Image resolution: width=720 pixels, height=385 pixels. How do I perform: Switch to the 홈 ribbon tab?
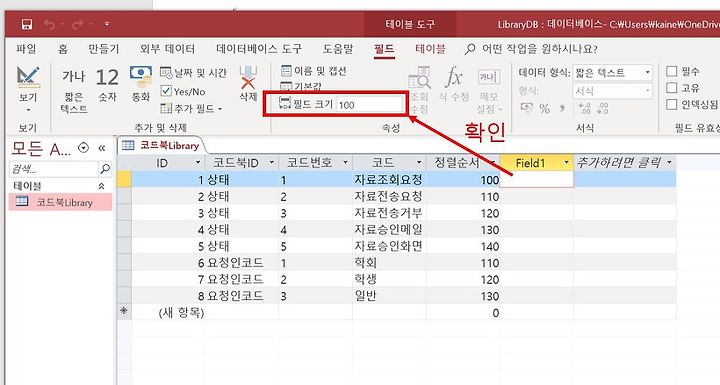click(x=62, y=49)
